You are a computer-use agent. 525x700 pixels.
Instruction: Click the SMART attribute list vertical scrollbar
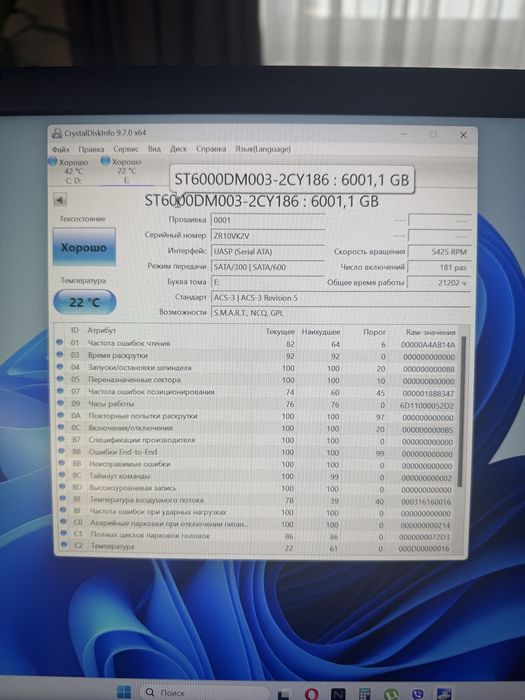[x=463, y=411]
